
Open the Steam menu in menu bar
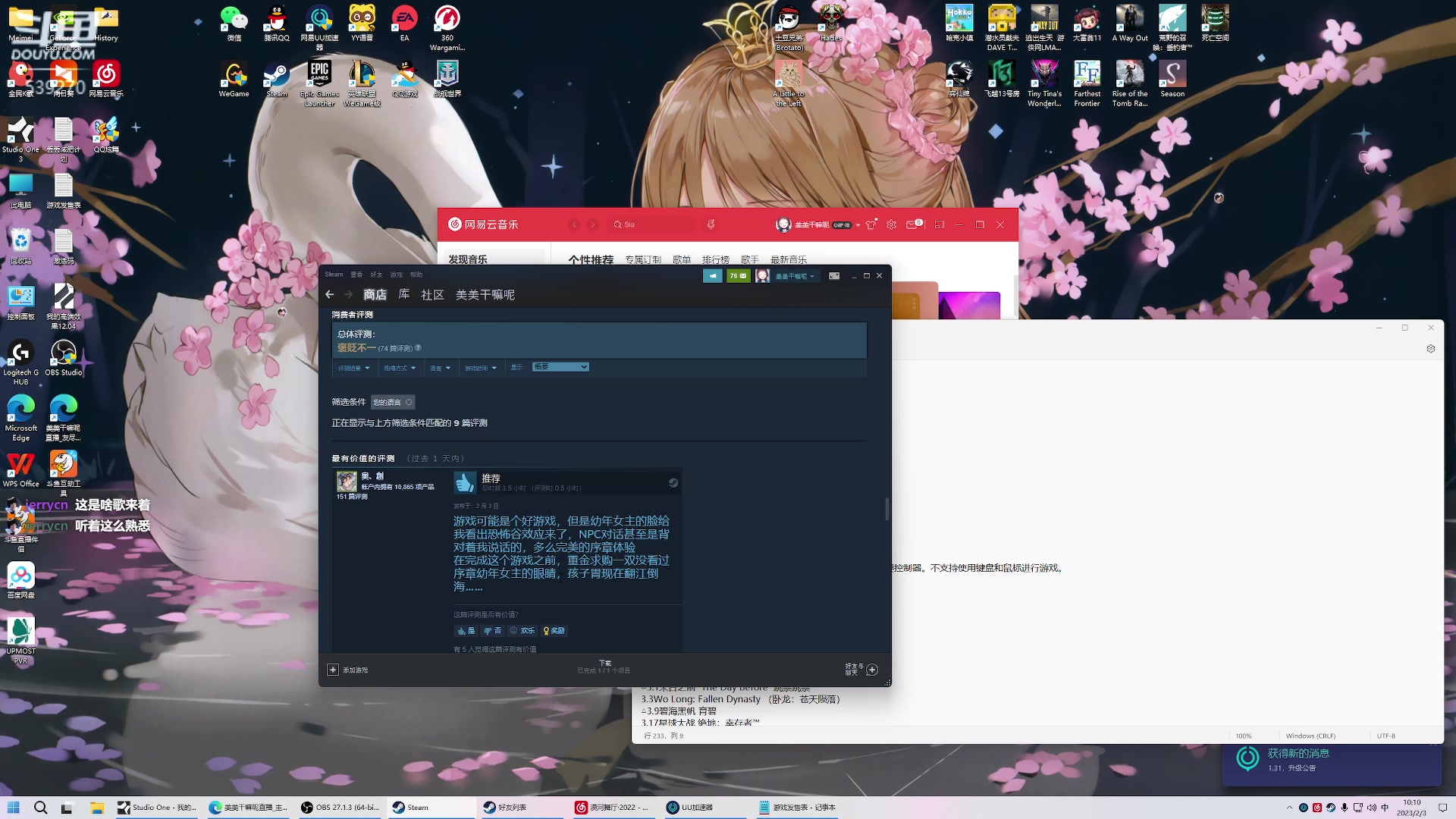click(334, 275)
